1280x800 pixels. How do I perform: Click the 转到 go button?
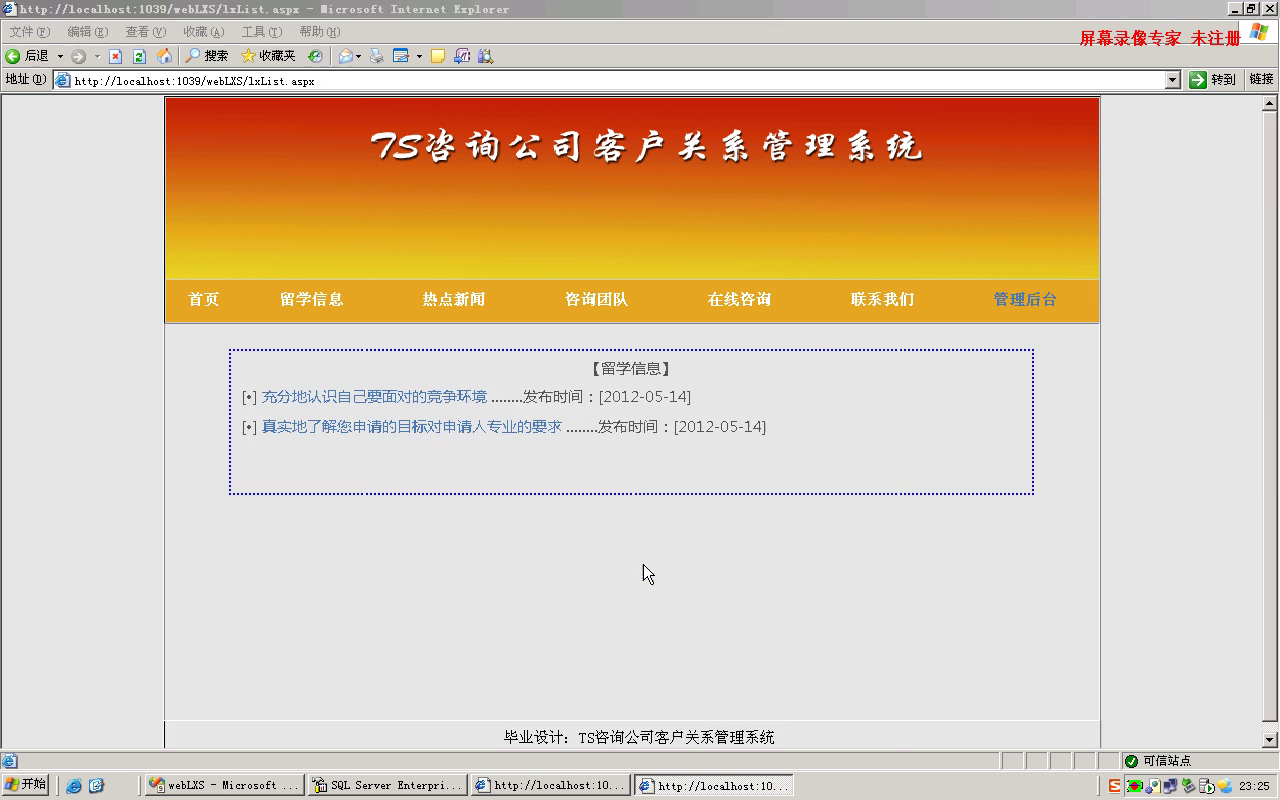pyautogui.click(x=1212, y=80)
